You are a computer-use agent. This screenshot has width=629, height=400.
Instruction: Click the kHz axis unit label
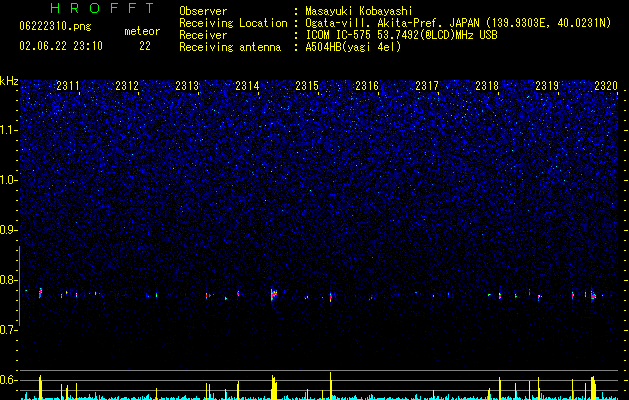pos(9,81)
